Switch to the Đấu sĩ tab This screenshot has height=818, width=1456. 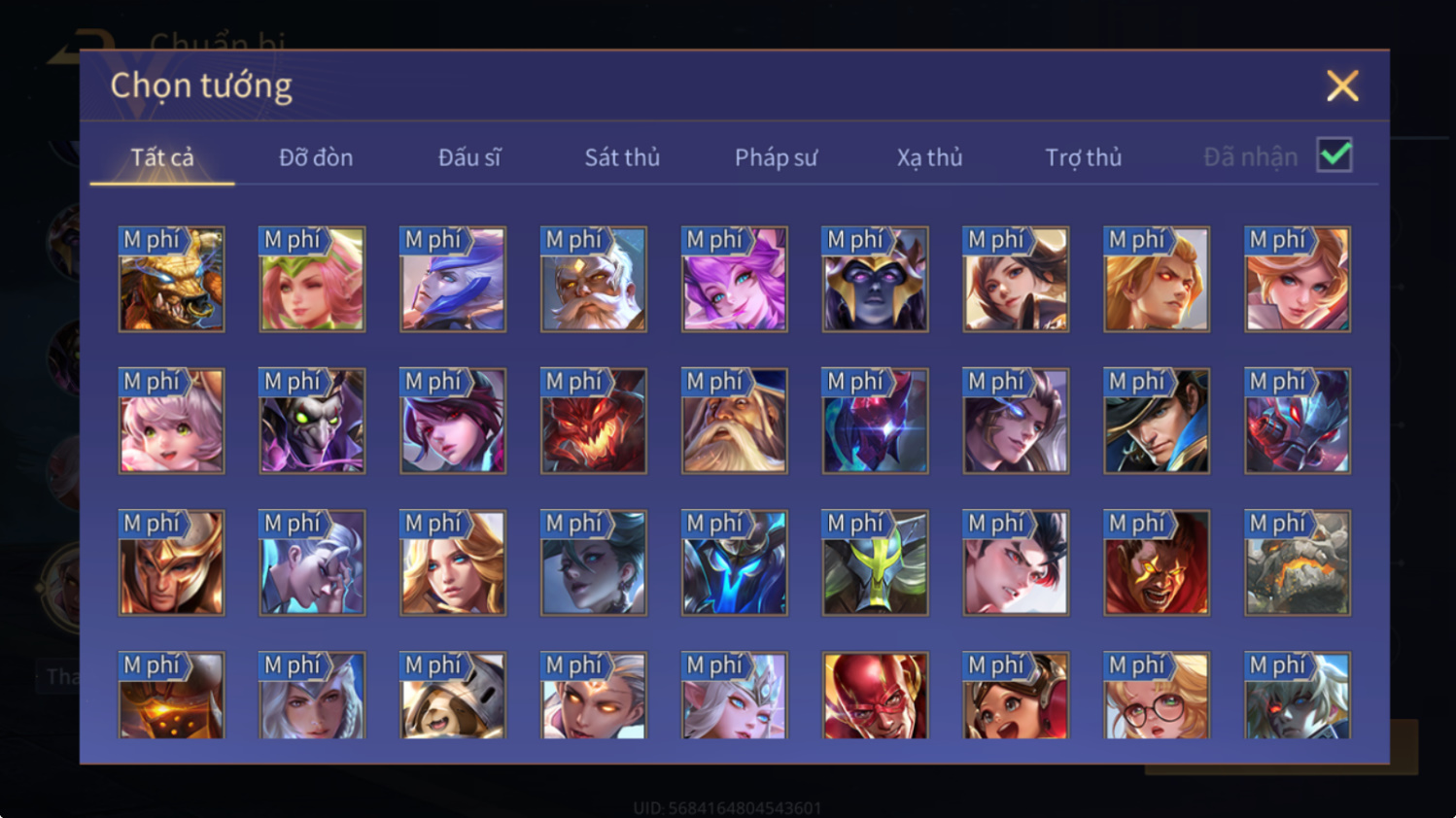coord(469,157)
